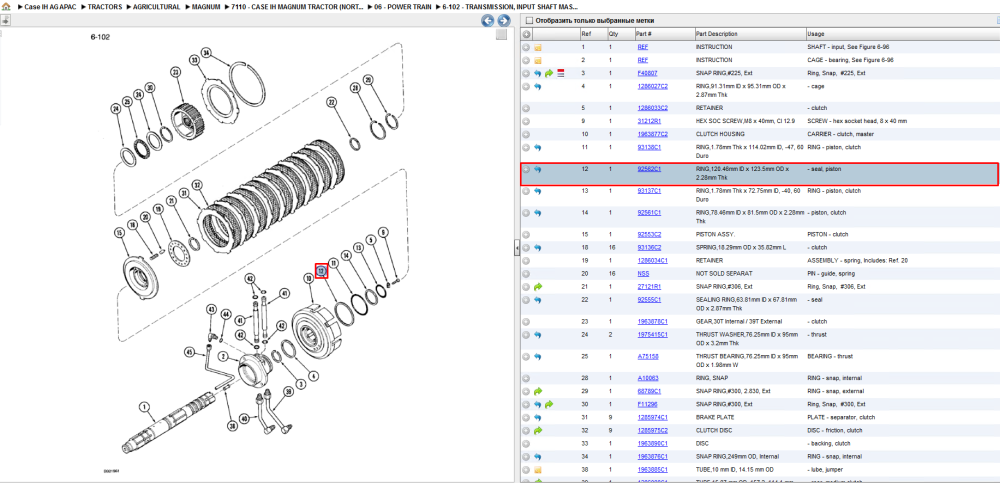Image resolution: width=1000 pixels, height=483 pixels.
Task: Click blue arrow icon on Ref 31 row
Action: [538, 417]
